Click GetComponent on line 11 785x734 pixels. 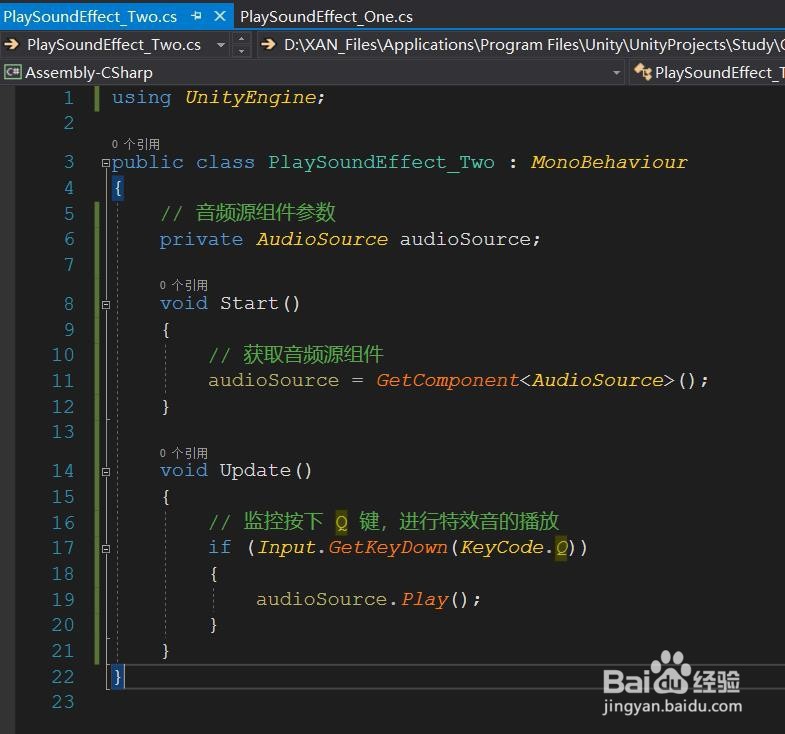point(448,381)
